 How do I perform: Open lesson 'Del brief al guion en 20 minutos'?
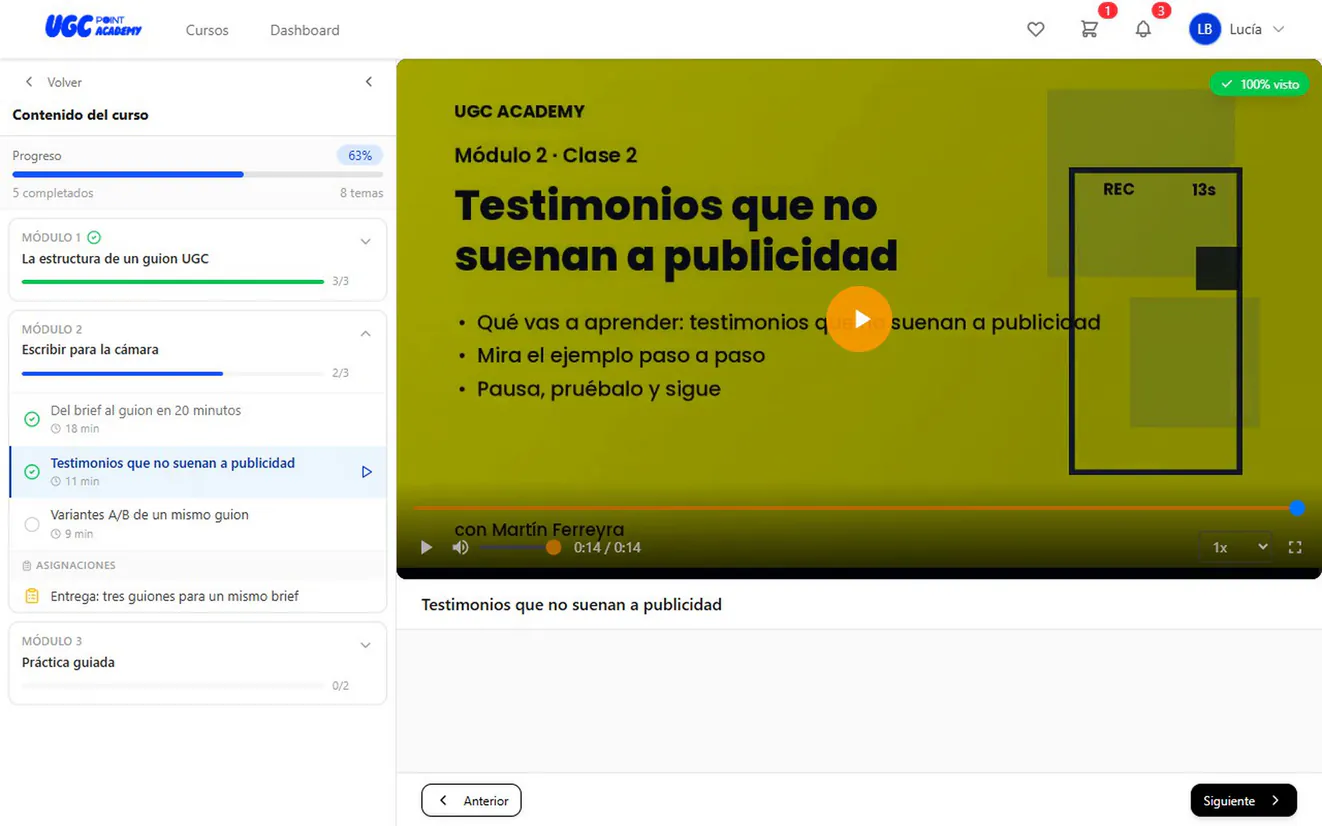(198, 419)
